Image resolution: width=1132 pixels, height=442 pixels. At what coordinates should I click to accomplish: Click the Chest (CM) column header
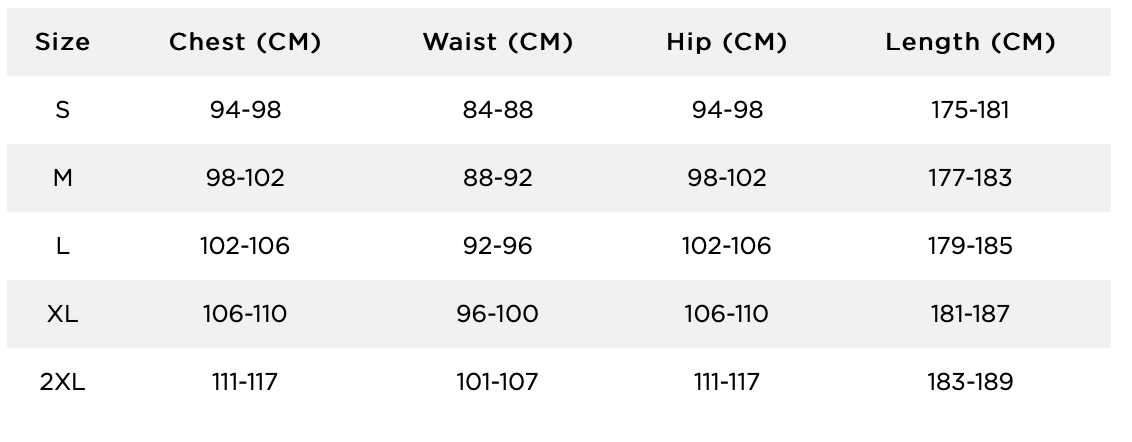[x=245, y=42]
